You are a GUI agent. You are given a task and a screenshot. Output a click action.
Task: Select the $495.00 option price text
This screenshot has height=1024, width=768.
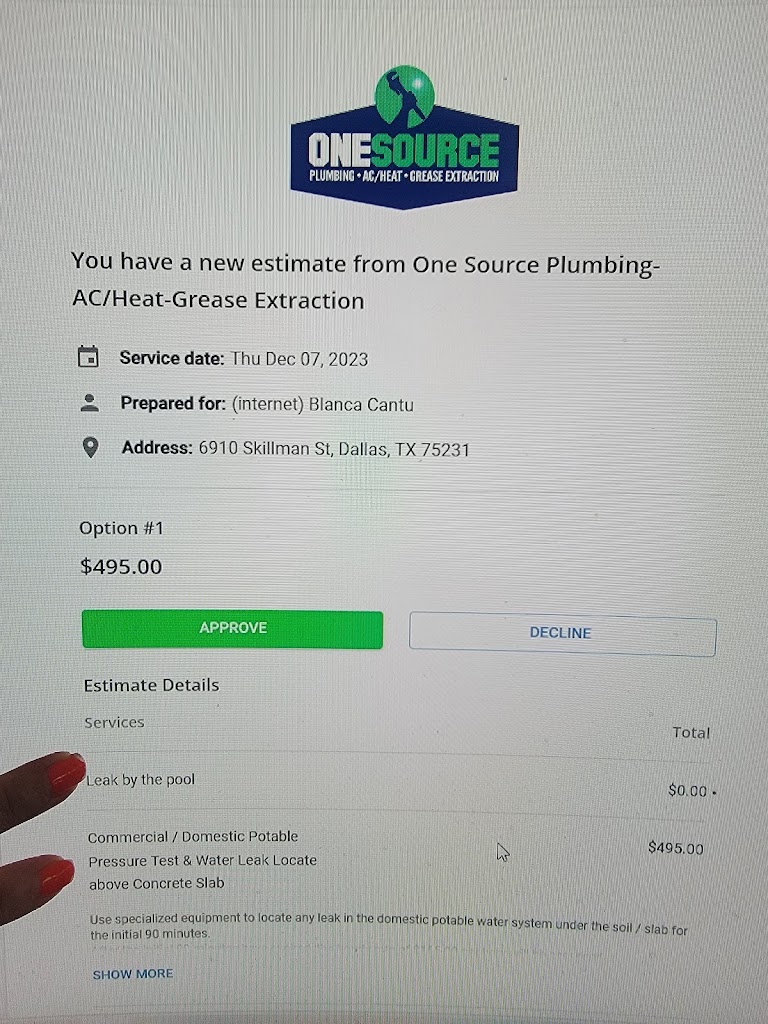[121, 566]
